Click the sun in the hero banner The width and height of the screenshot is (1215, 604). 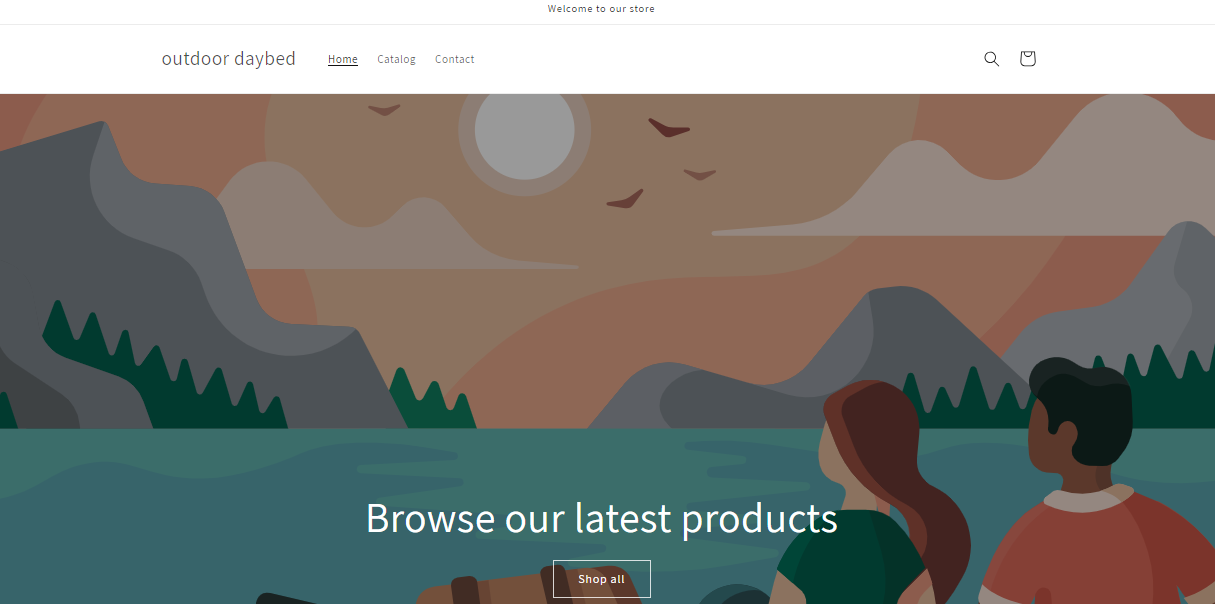pyautogui.click(x=524, y=130)
